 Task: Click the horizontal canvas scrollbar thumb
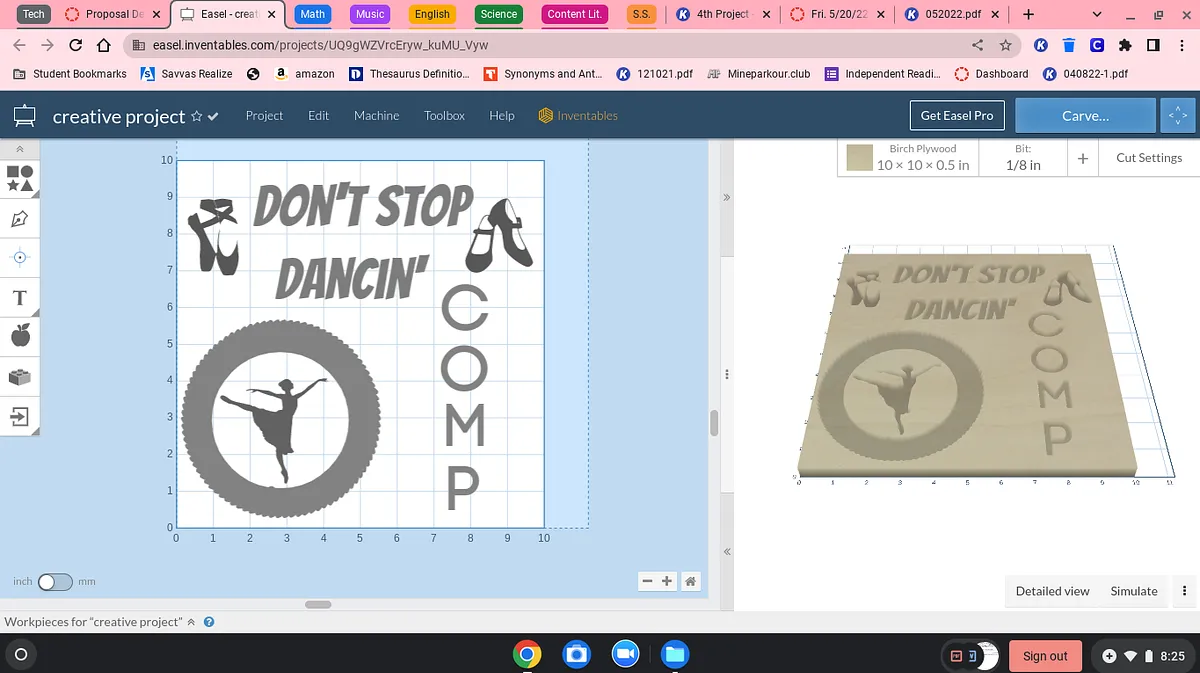tap(318, 604)
